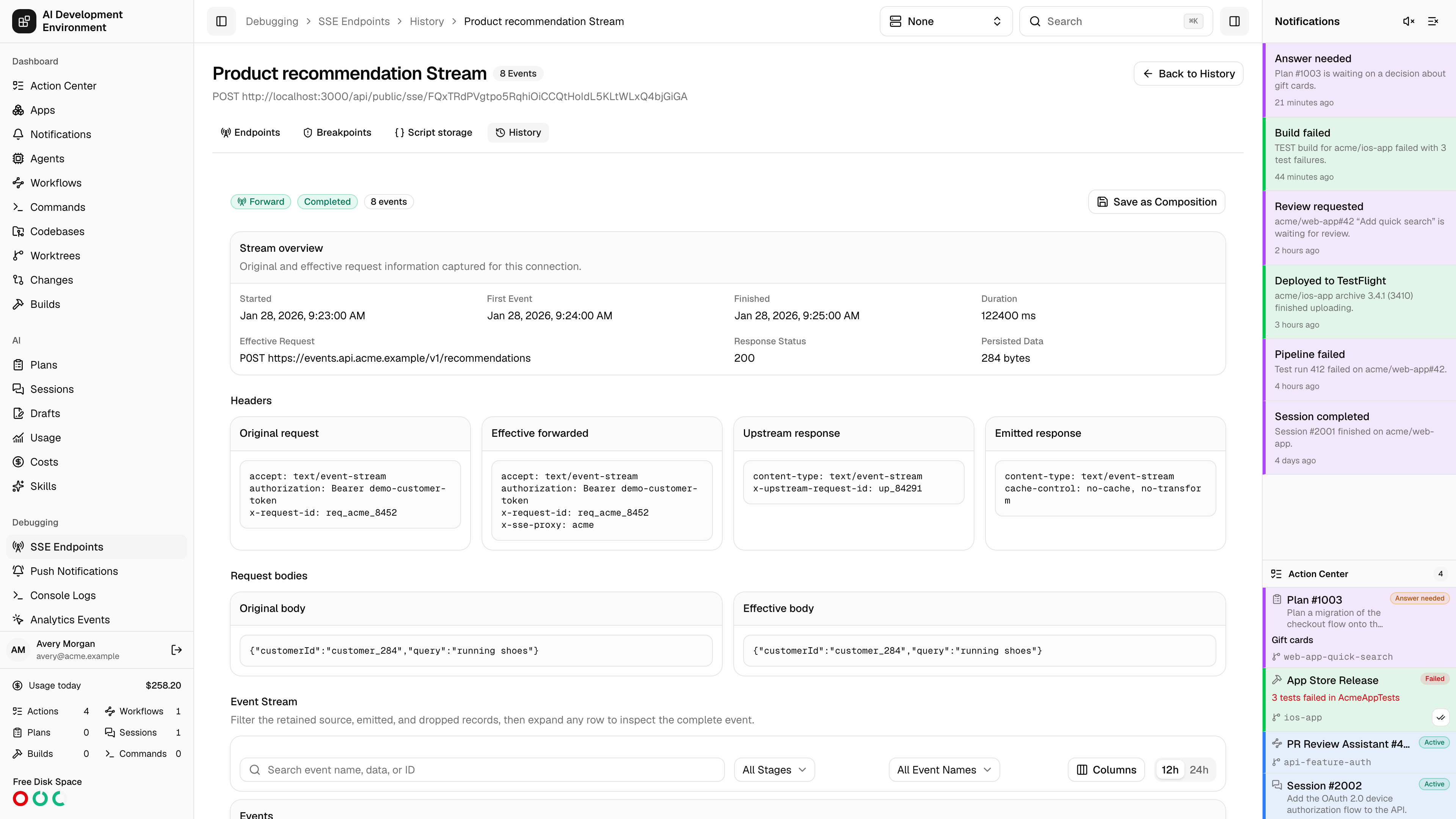Open Agents in the sidebar
1456x819 pixels.
point(97,159)
